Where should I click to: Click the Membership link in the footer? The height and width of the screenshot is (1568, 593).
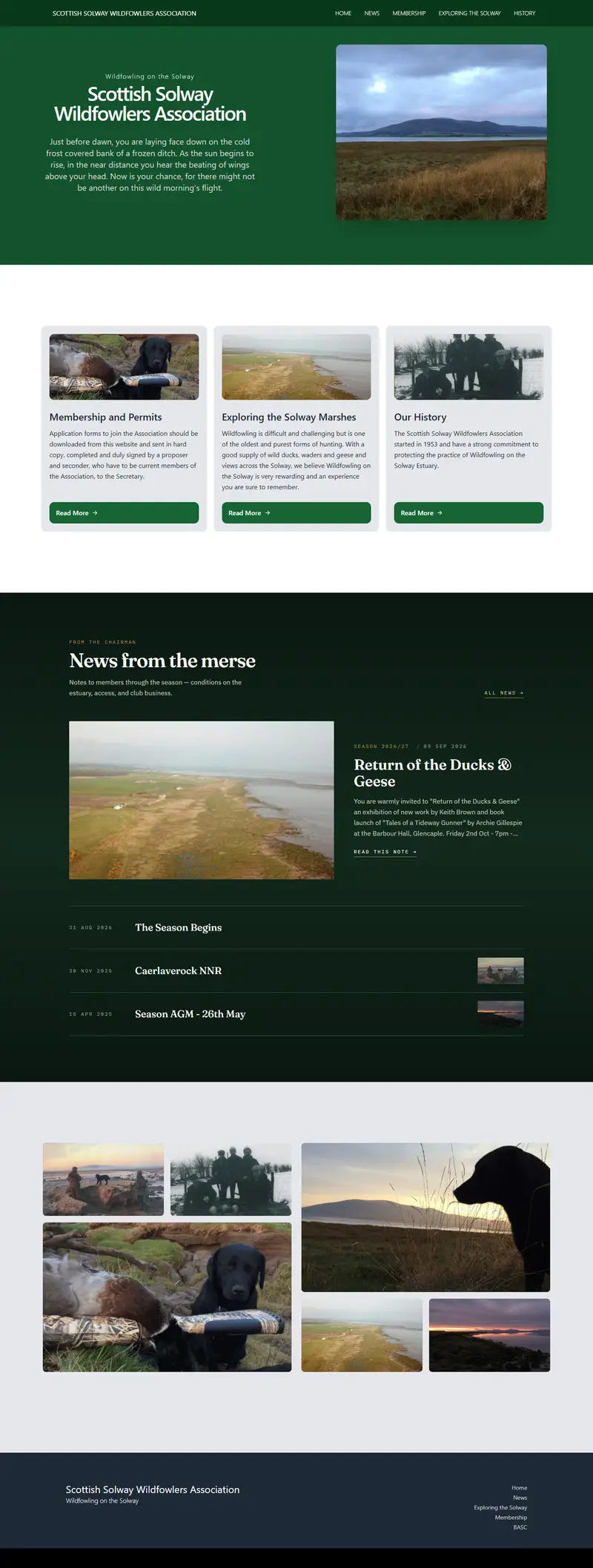(x=511, y=1518)
